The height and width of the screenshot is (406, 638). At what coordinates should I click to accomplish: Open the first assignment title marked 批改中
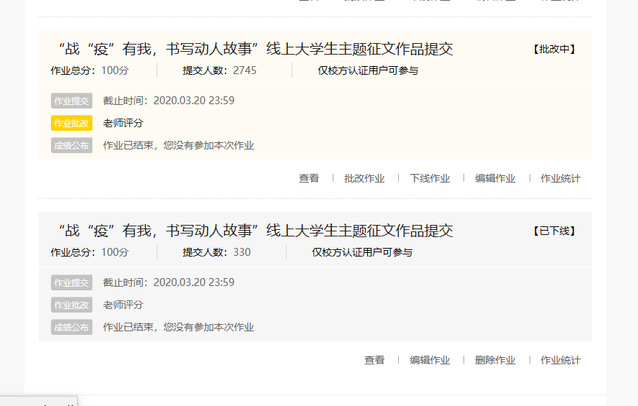point(255,49)
